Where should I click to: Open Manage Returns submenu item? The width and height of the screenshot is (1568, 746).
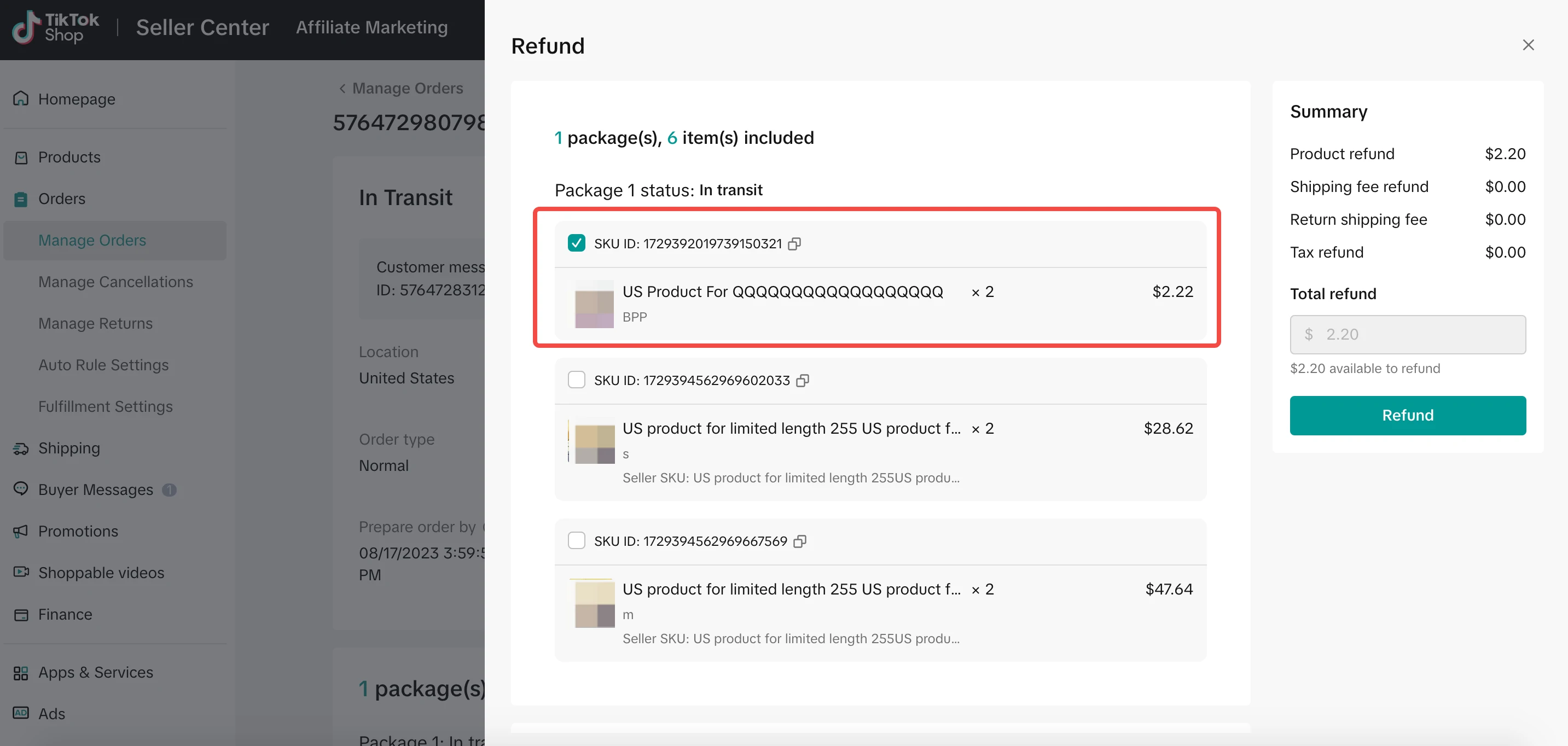[96, 323]
